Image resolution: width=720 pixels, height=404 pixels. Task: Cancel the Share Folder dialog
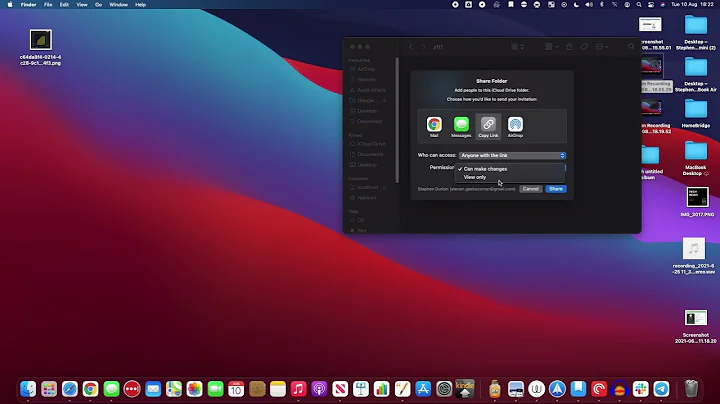(530, 189)
